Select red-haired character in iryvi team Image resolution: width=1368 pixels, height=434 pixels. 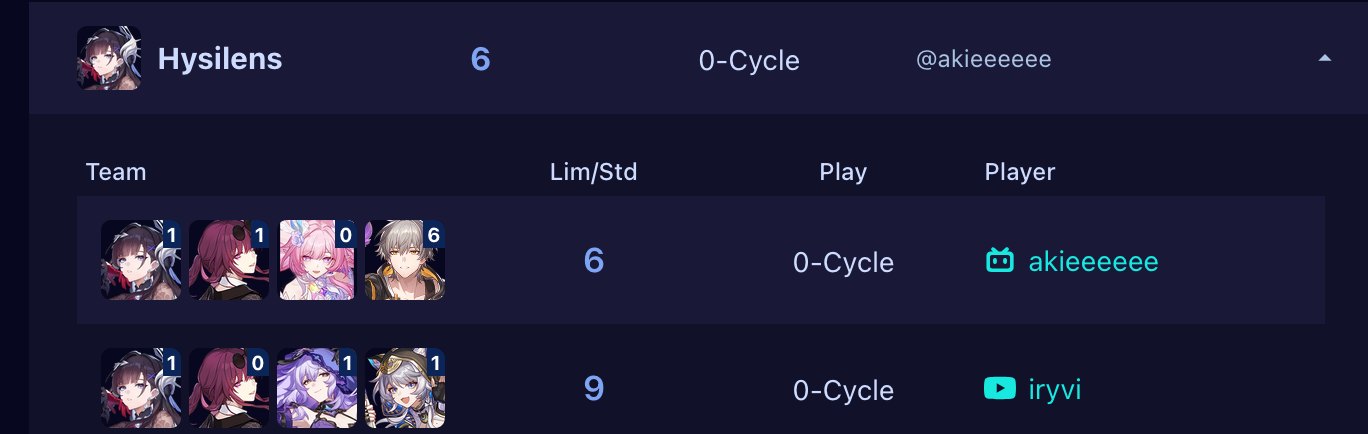pos(228,388)
